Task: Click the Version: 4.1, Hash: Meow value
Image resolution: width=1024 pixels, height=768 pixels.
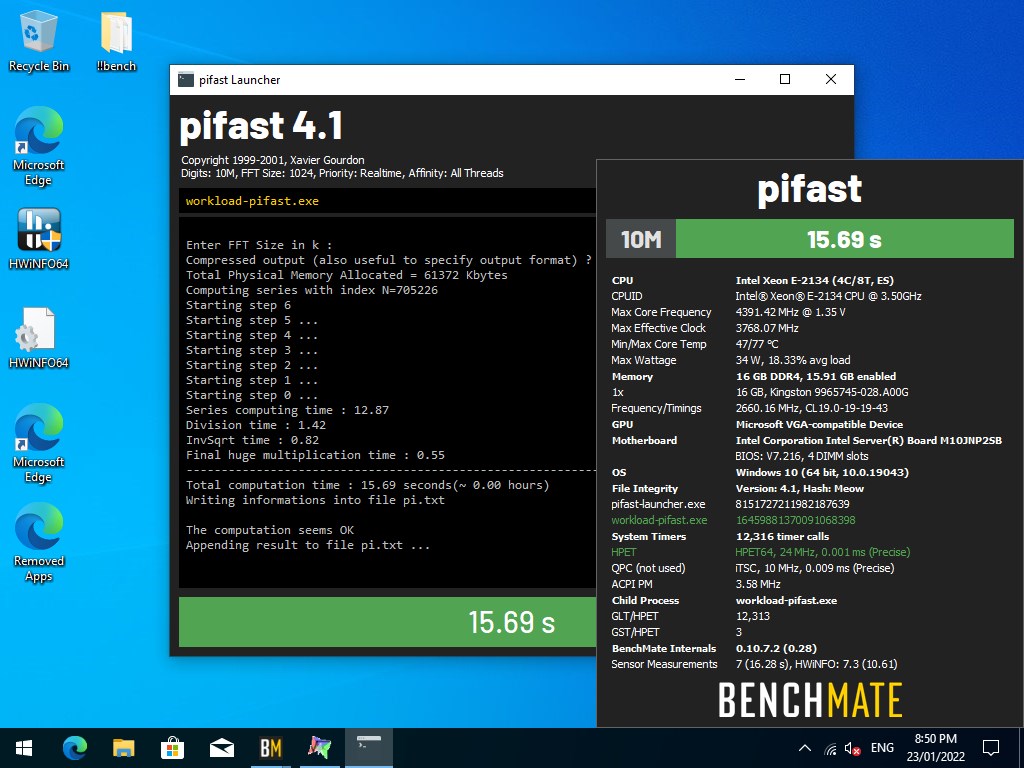Action: 799,488
